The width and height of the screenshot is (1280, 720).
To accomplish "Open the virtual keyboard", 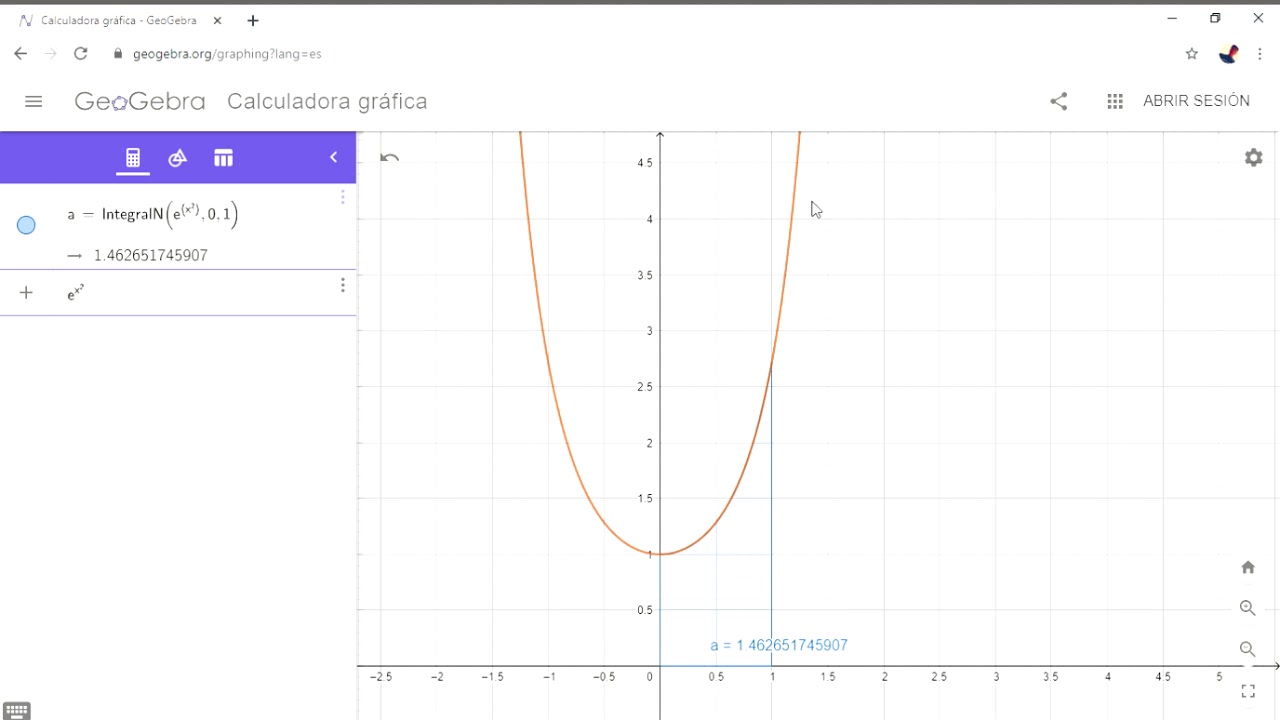I will [x=17, y=711].
